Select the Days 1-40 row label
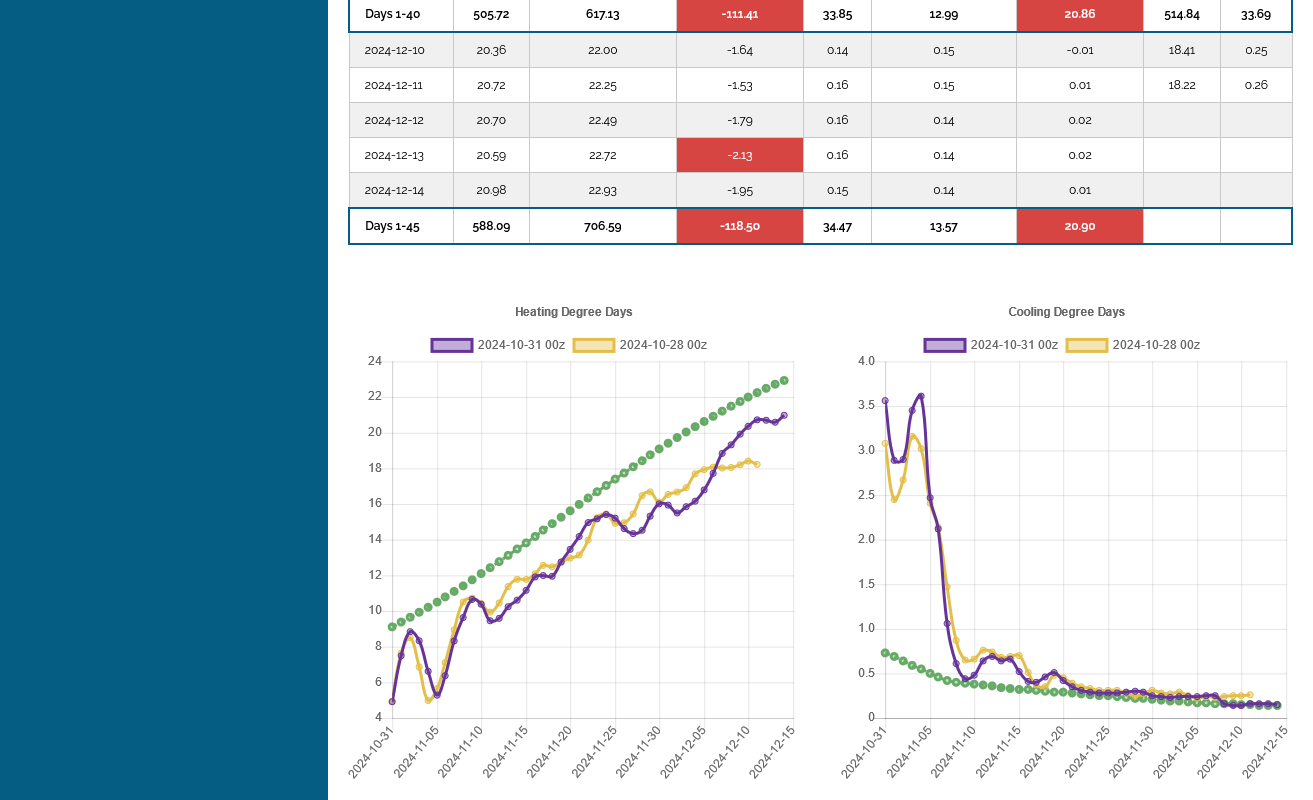The width and height of the screenshot is (1313, 800). click(x=392, y=14)
